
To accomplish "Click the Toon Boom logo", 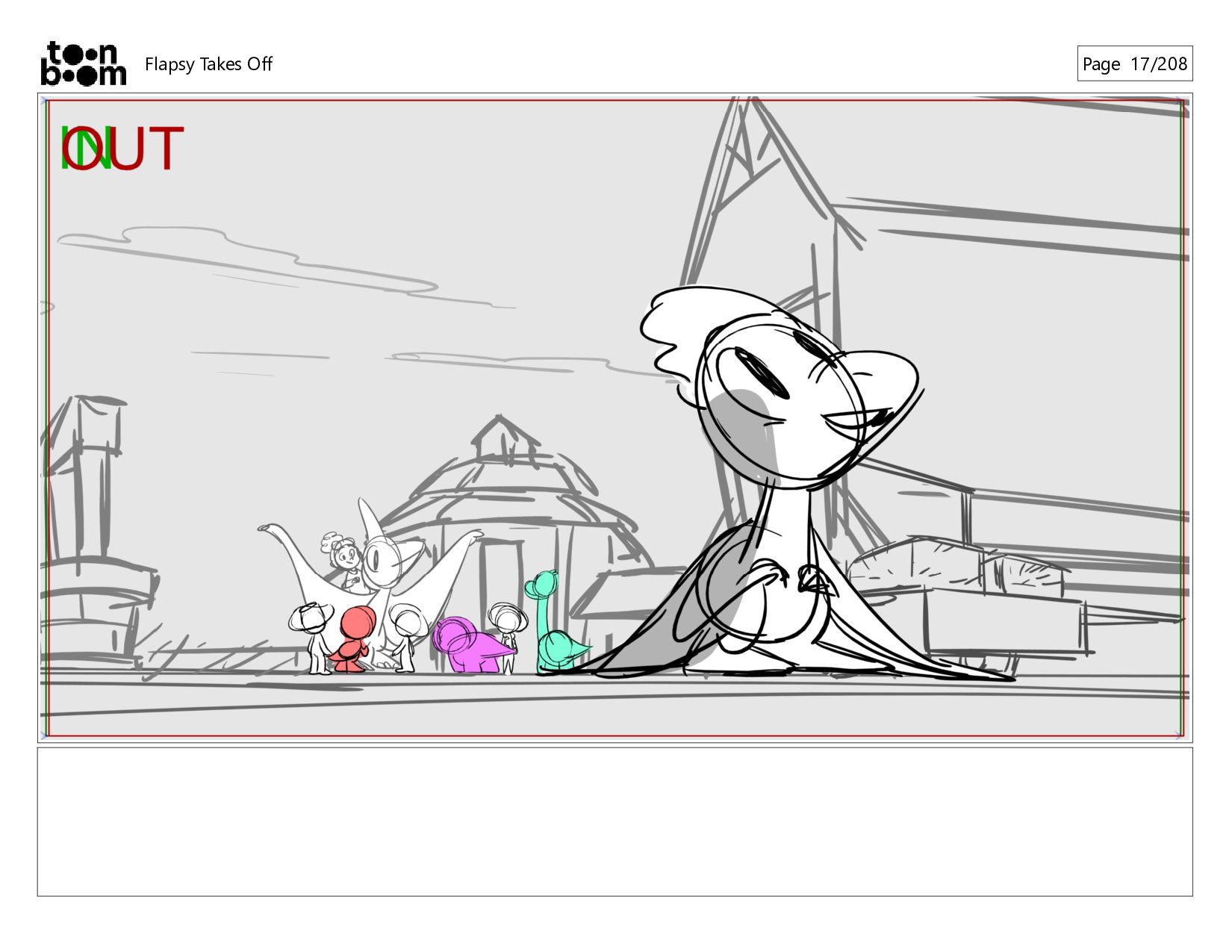I will pos(83,63).
